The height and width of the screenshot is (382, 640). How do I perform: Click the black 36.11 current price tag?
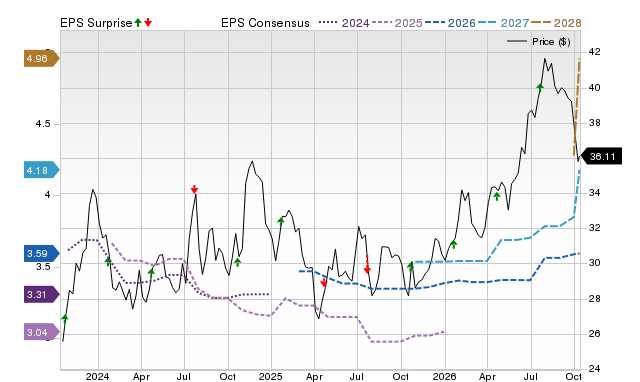click(601, 157)
